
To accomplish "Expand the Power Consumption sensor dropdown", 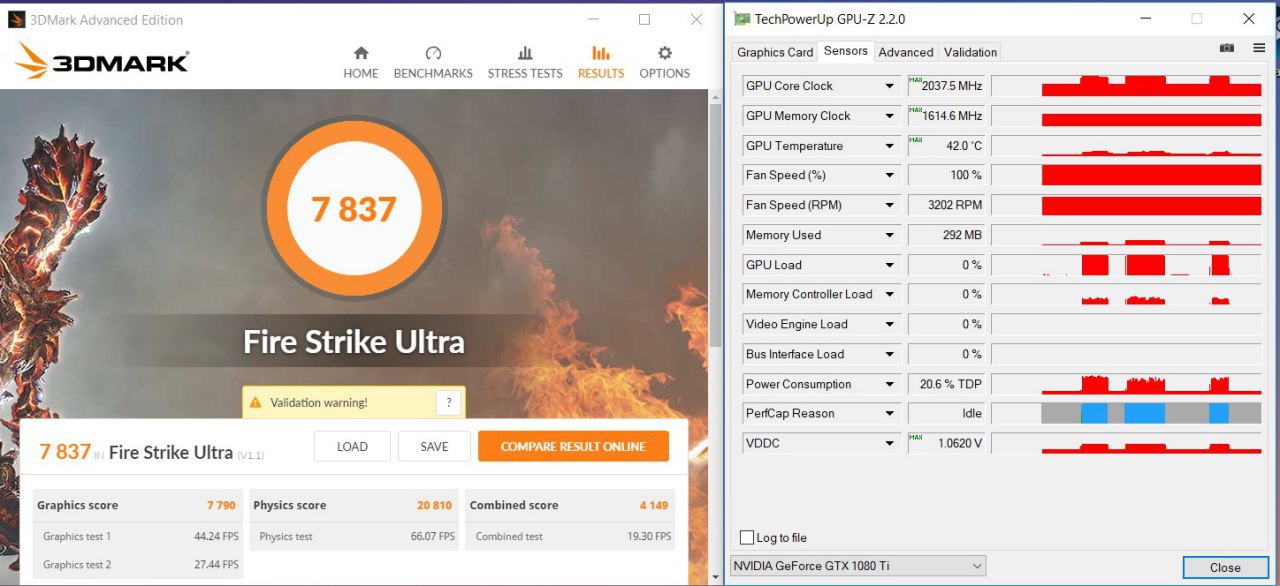I will (889, 384).
